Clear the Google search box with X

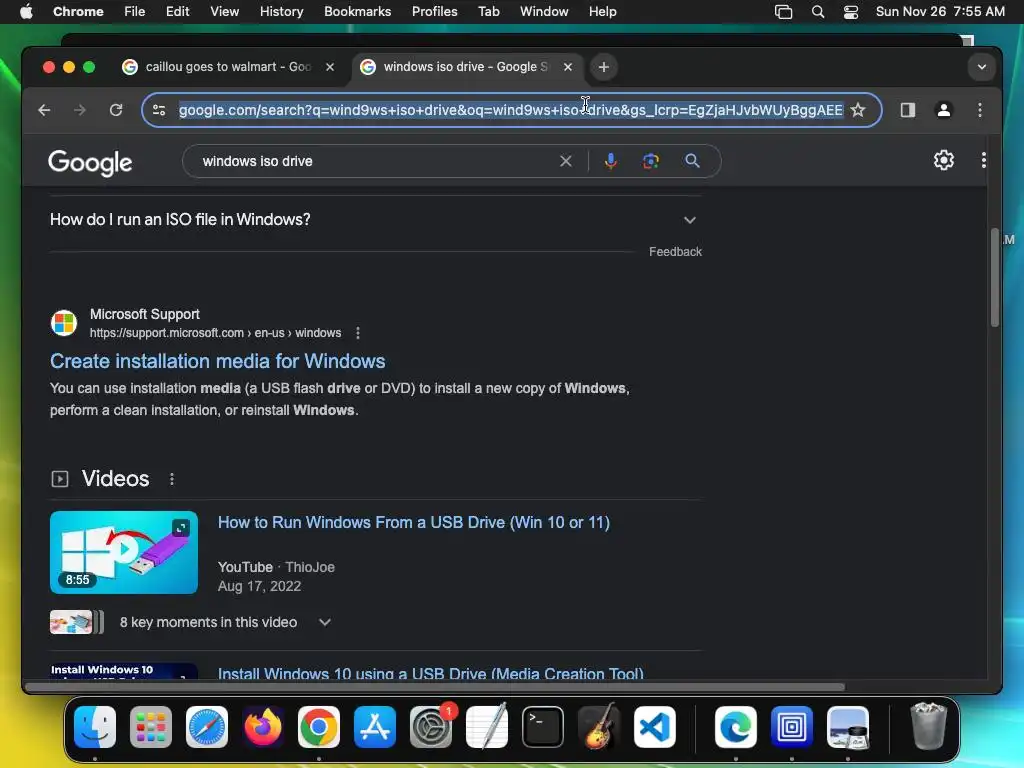[x=566, y=161]
